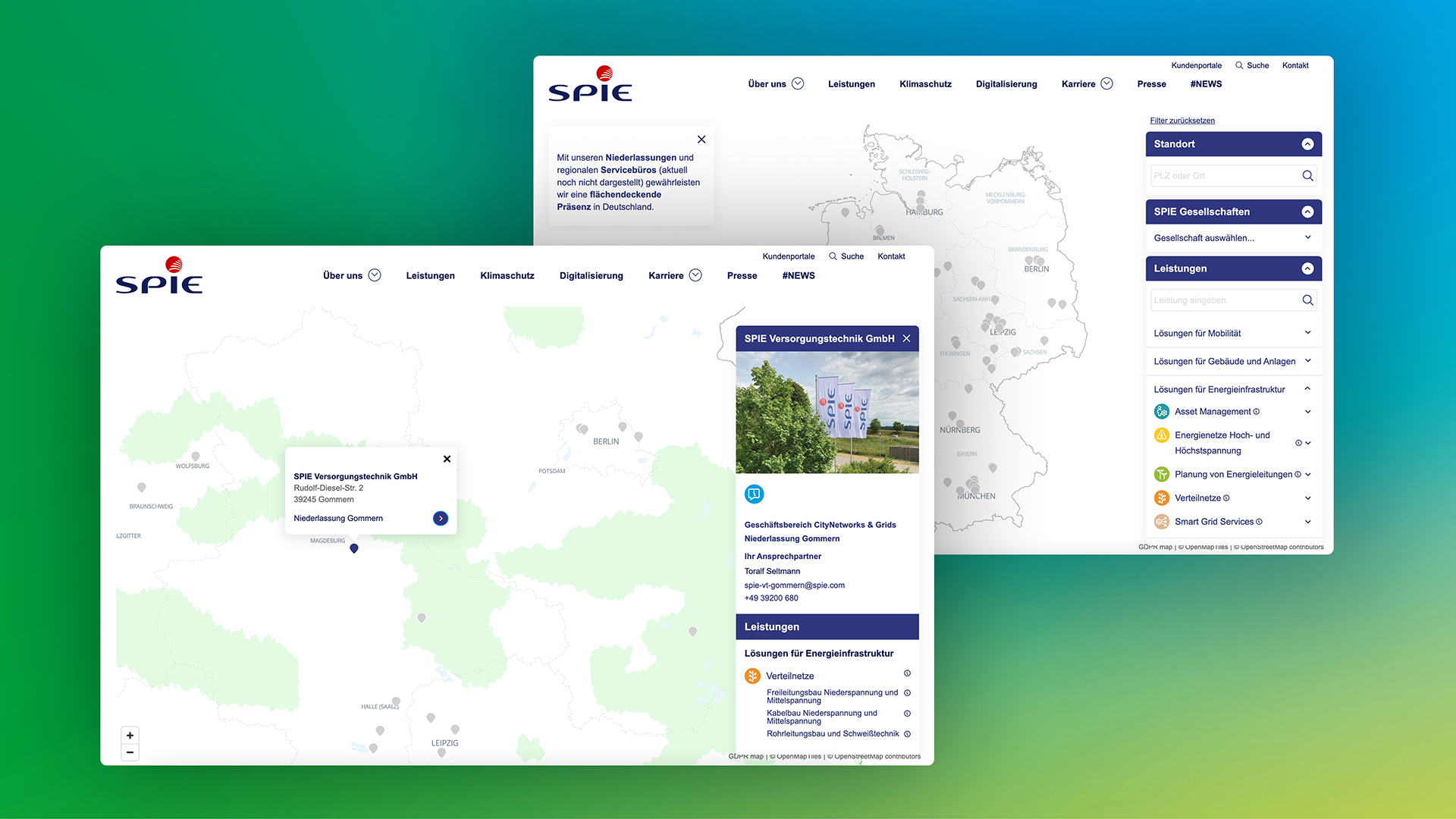Open Kundenportale in the front window

coord(789,256)
